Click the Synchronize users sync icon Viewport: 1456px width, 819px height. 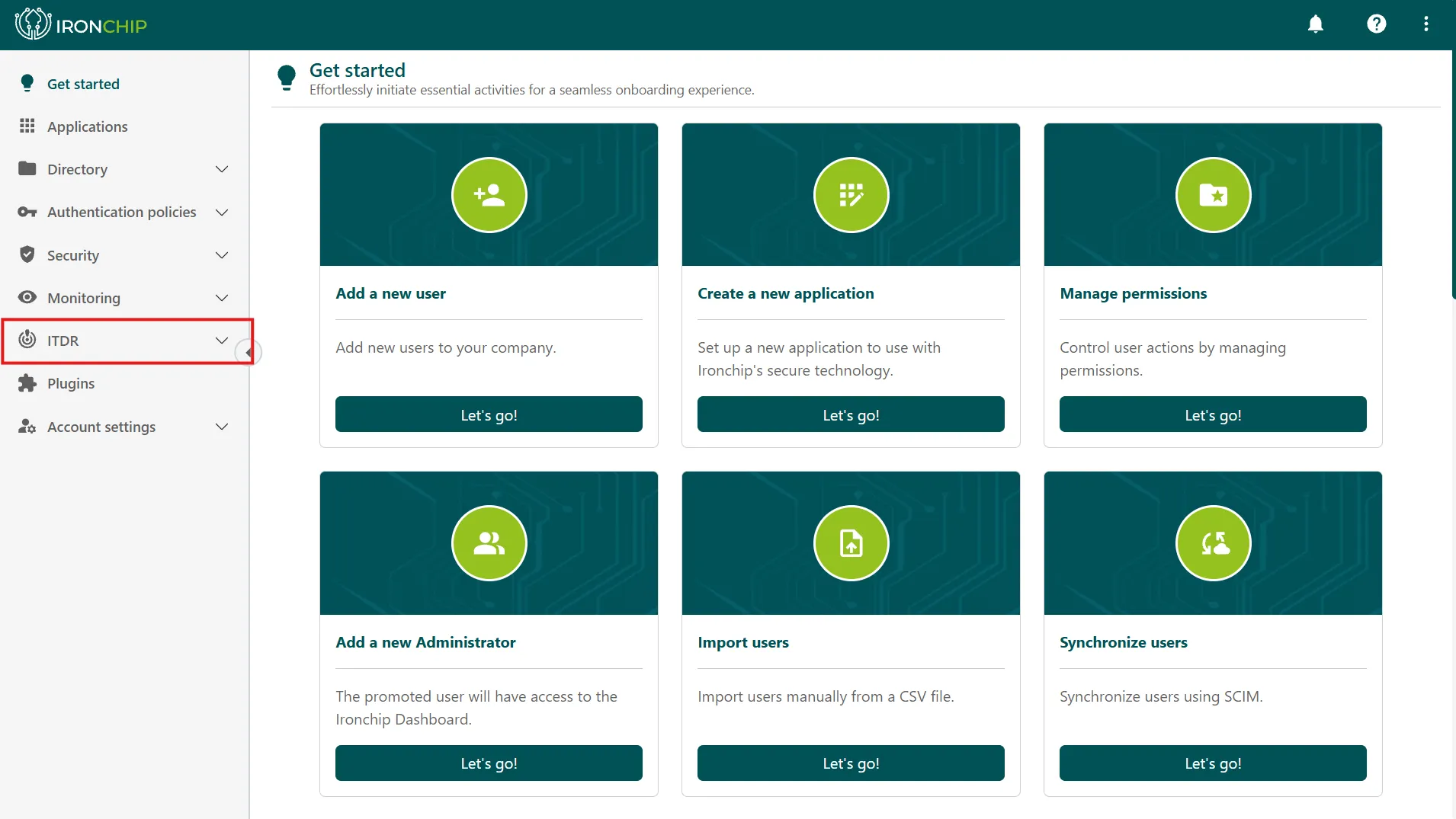coord(1213,543)
